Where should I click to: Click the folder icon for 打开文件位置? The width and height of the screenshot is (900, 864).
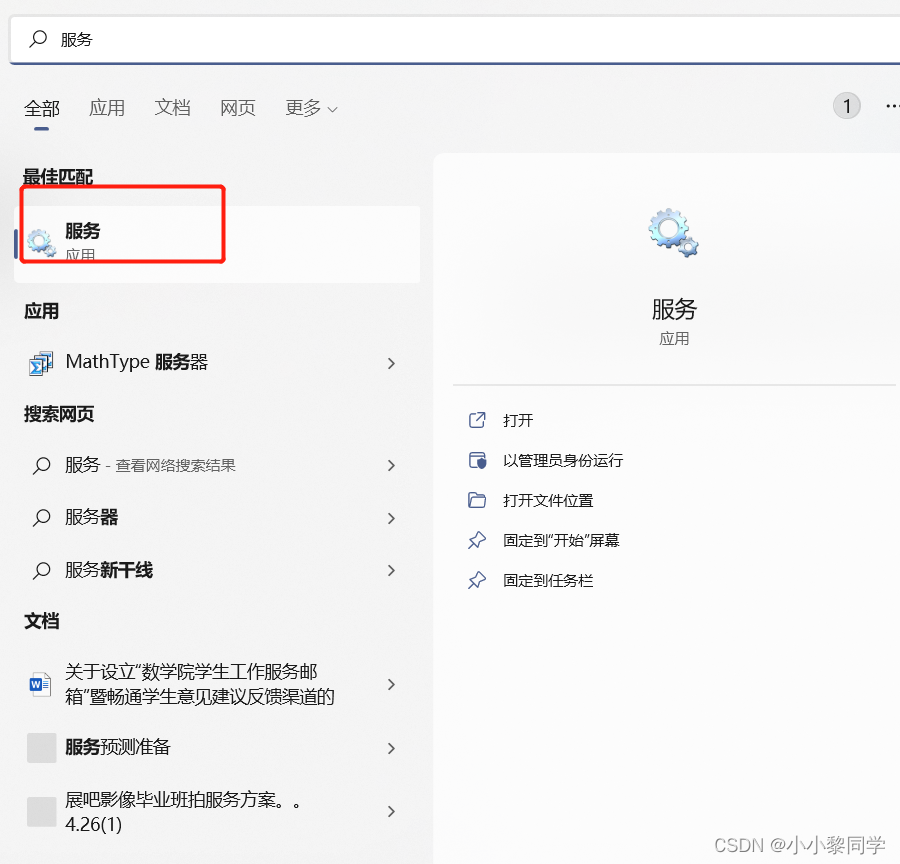click(x=477, y=501)
